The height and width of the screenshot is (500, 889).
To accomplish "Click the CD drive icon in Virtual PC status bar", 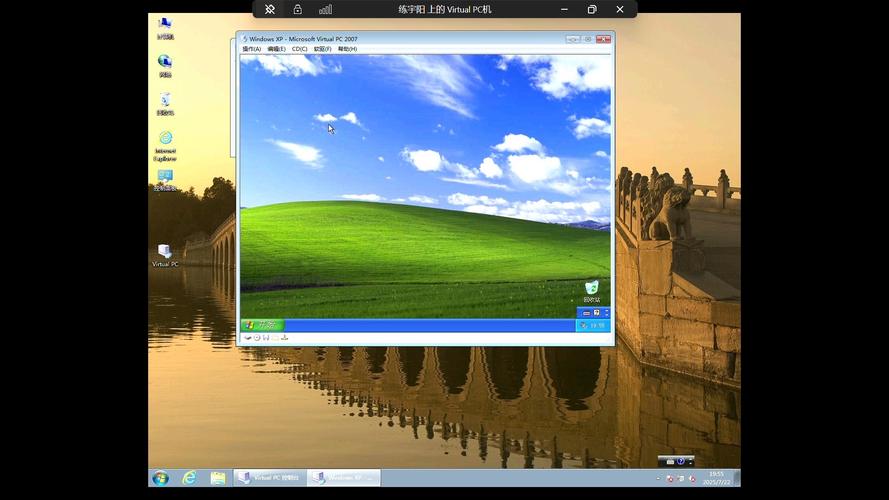I will coord(257,338).
